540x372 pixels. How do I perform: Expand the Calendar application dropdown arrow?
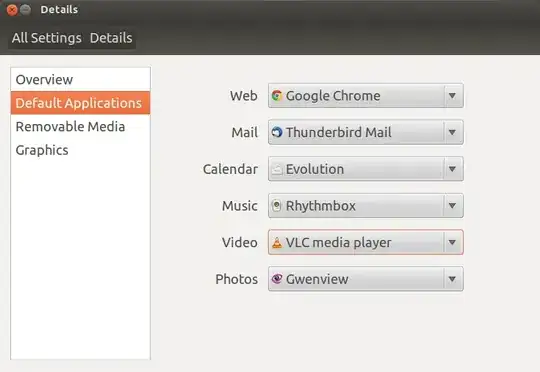(x=453, y=169)
